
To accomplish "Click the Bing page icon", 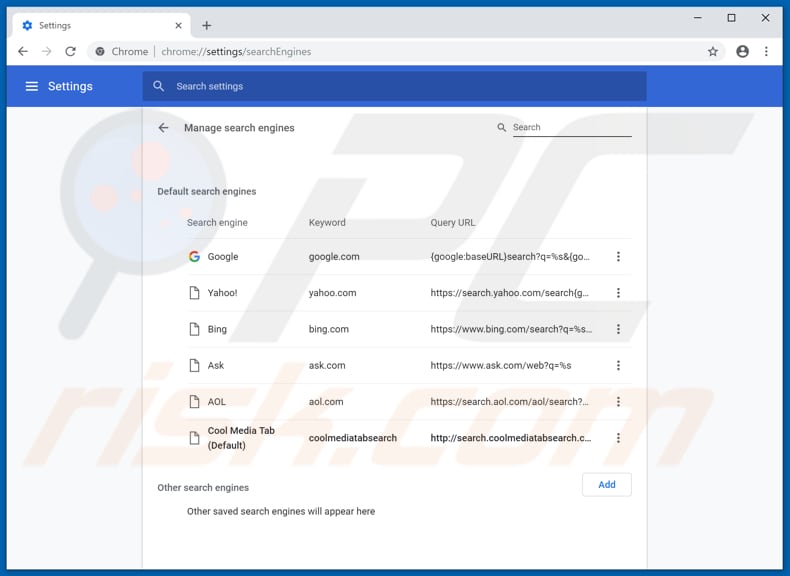I will coord(194,329).
